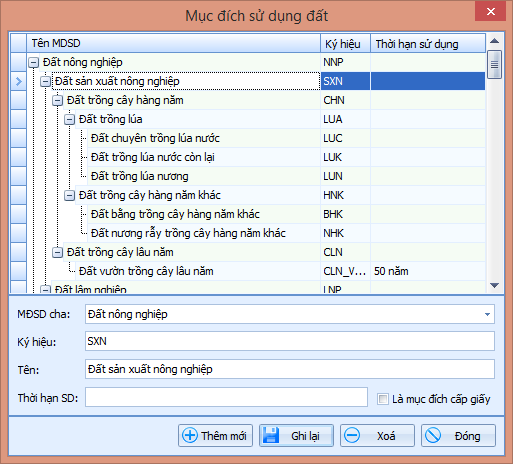Focus the Ký hiệu input field
The image size is (513, 464).
(290, 341)
